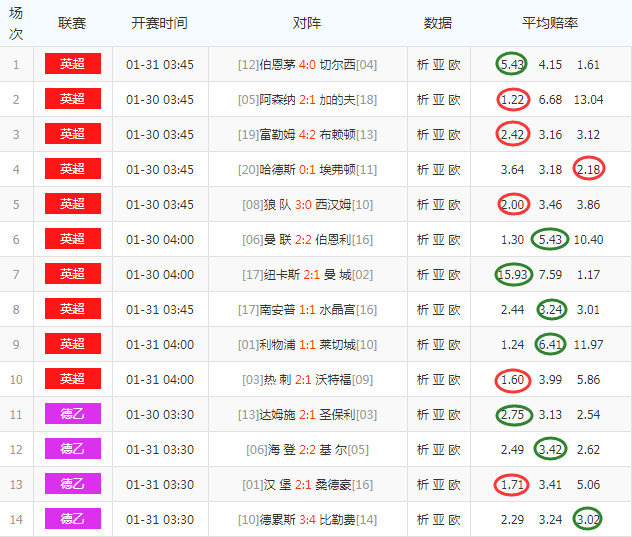Click team name 纽卡斯

coord(281,275)
